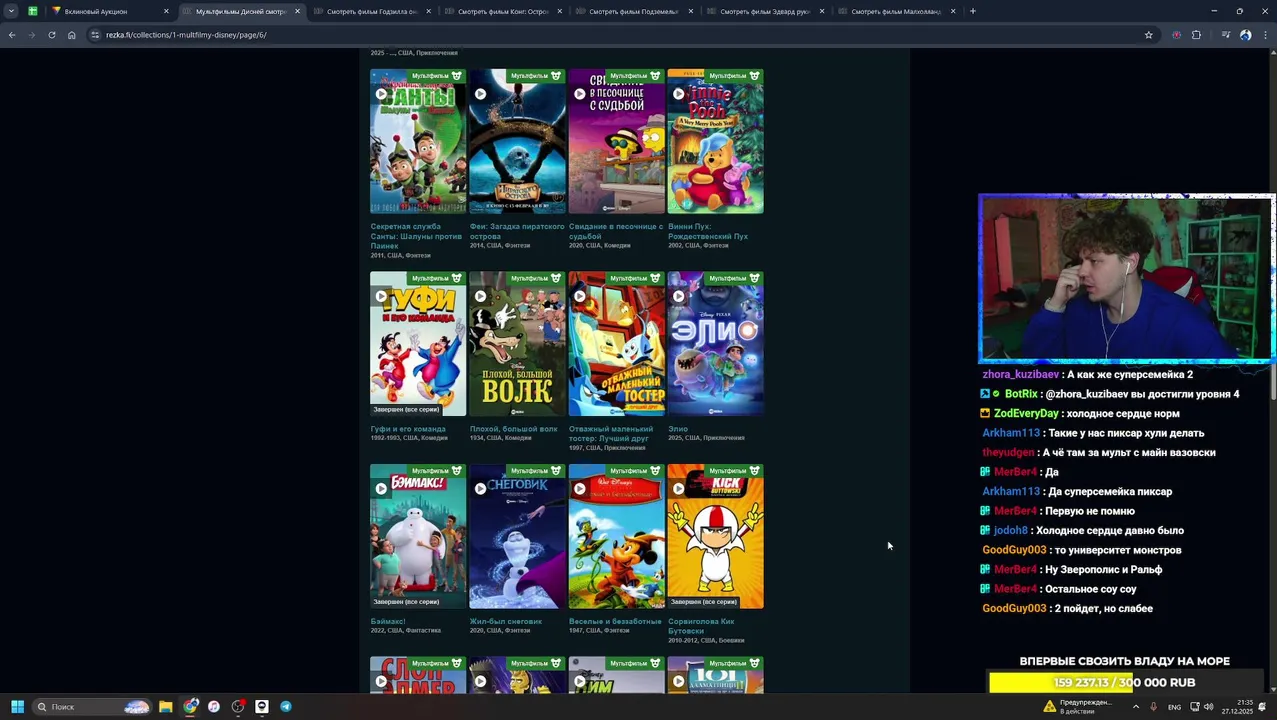This screenshot has width=1277, height=720.
Task: Click the streamer webcam overlay
Action: [1125, 278]
